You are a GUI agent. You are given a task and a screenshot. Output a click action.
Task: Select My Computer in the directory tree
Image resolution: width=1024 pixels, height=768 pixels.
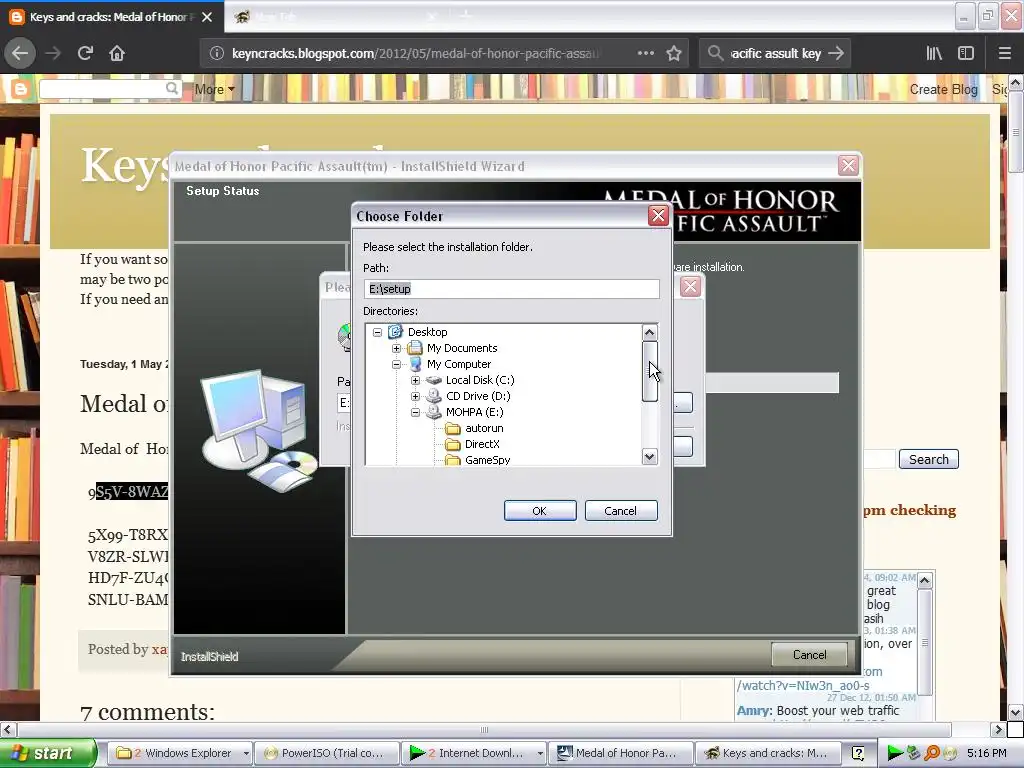[458, 364]
